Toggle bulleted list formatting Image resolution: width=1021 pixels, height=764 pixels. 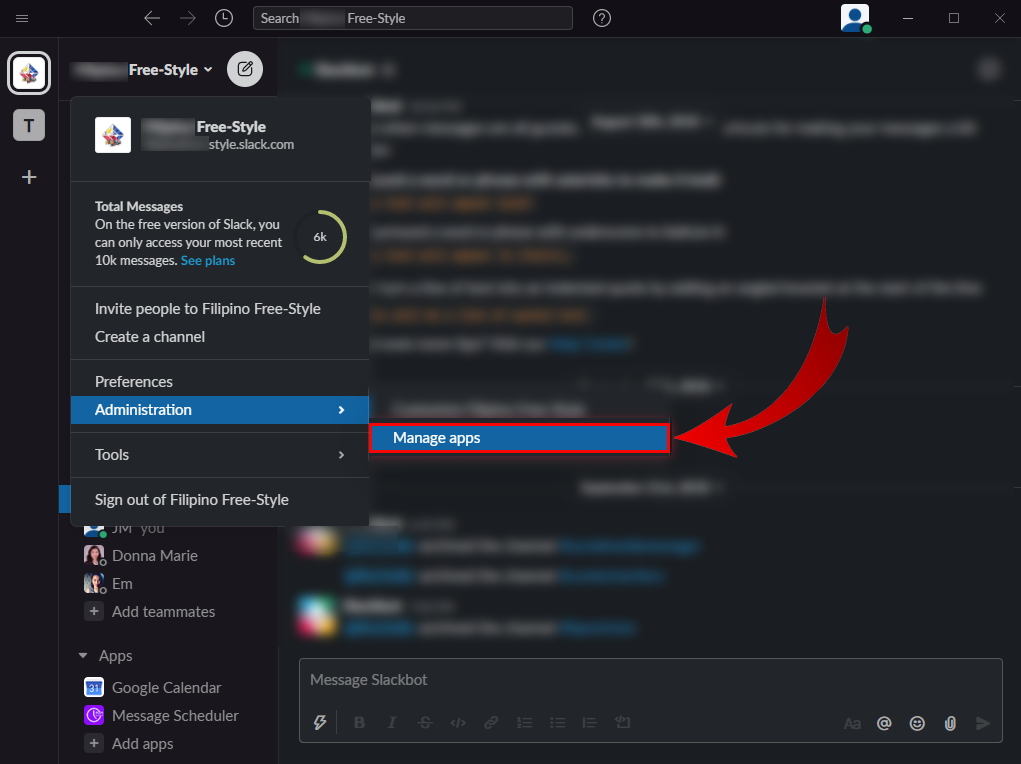click(x=557, y=722)
